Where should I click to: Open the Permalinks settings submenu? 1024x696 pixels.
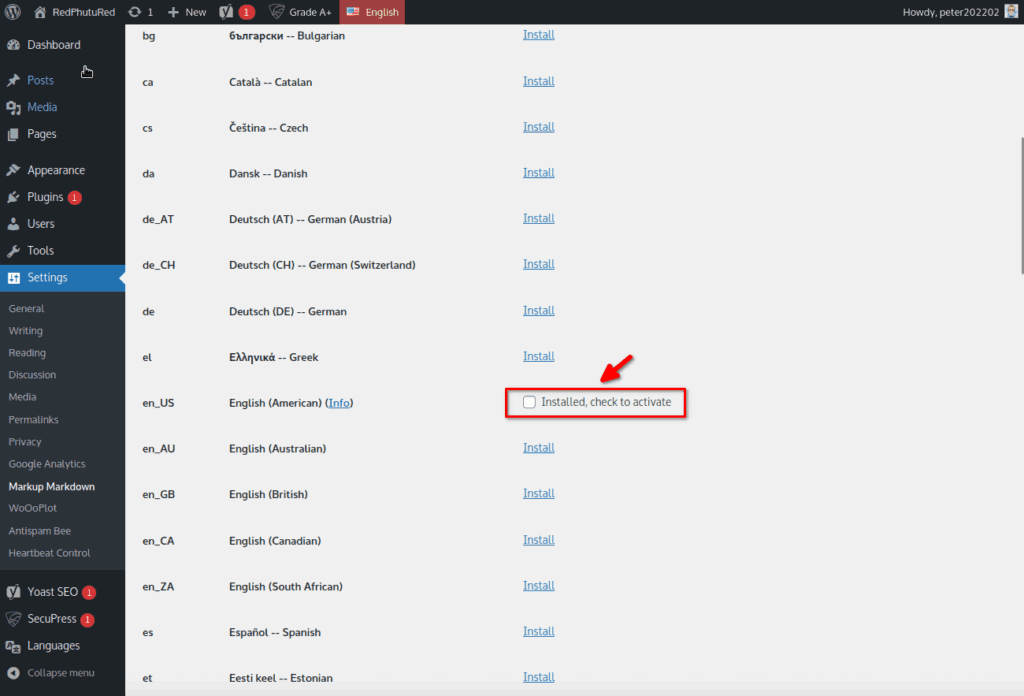click(x=33, y=419)
